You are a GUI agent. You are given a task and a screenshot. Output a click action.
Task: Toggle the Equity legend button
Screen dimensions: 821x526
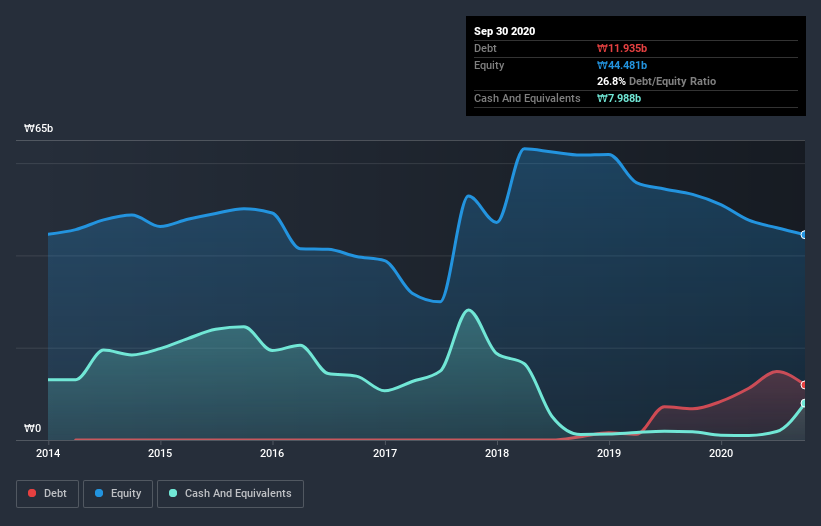pyautogui.click(x=118, y=494)
